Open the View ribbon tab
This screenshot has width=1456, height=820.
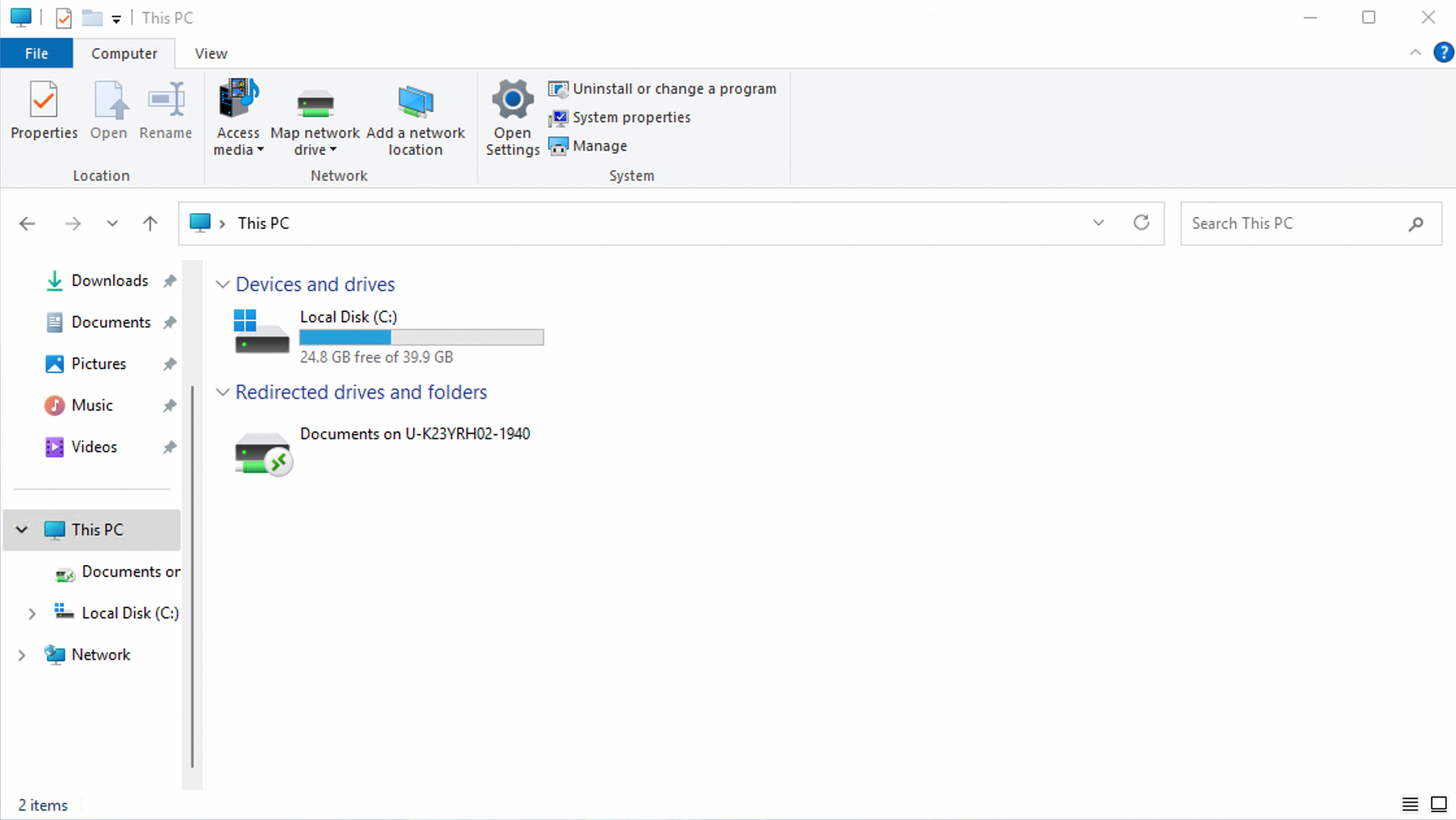click(211, 53)
